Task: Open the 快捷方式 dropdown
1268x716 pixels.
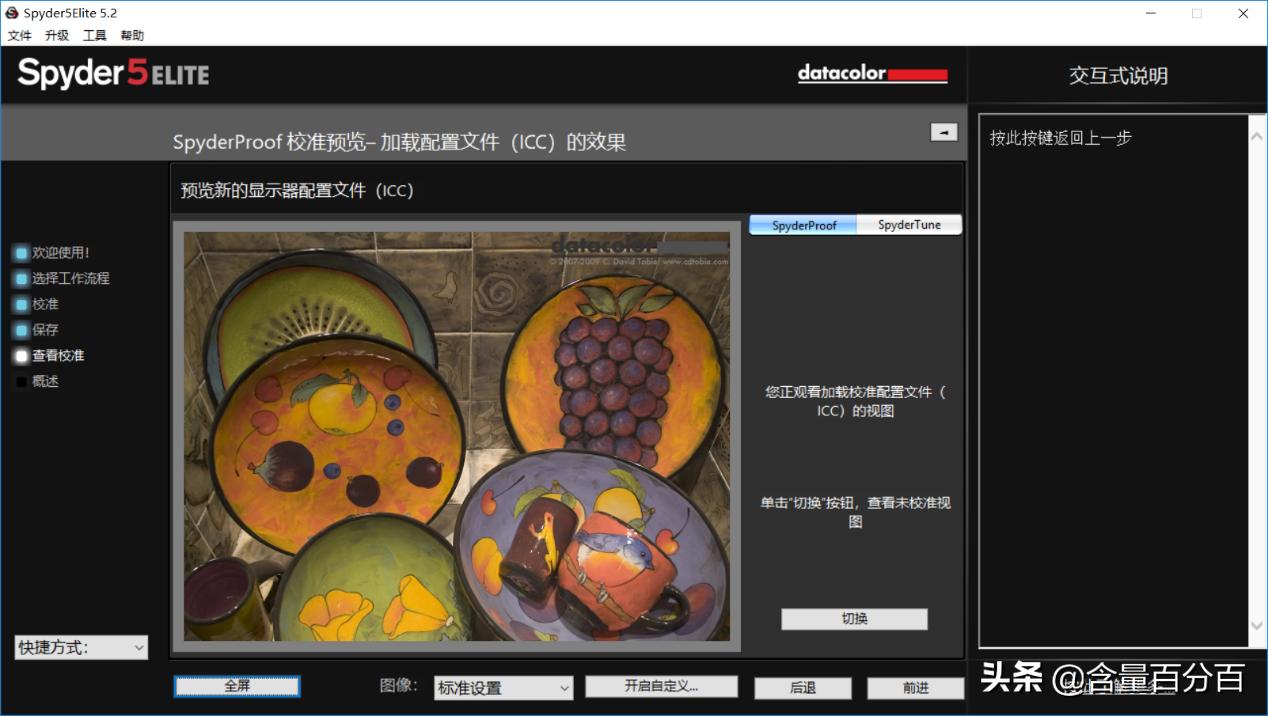Action: coord(80,647)
